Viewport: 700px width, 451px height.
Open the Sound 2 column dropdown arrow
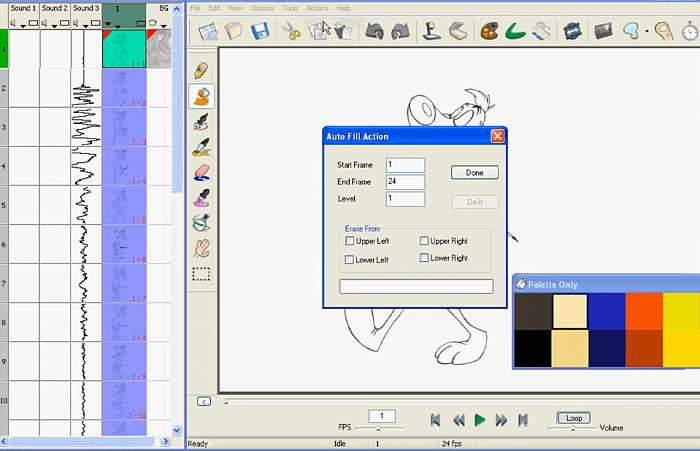point(54,26)
